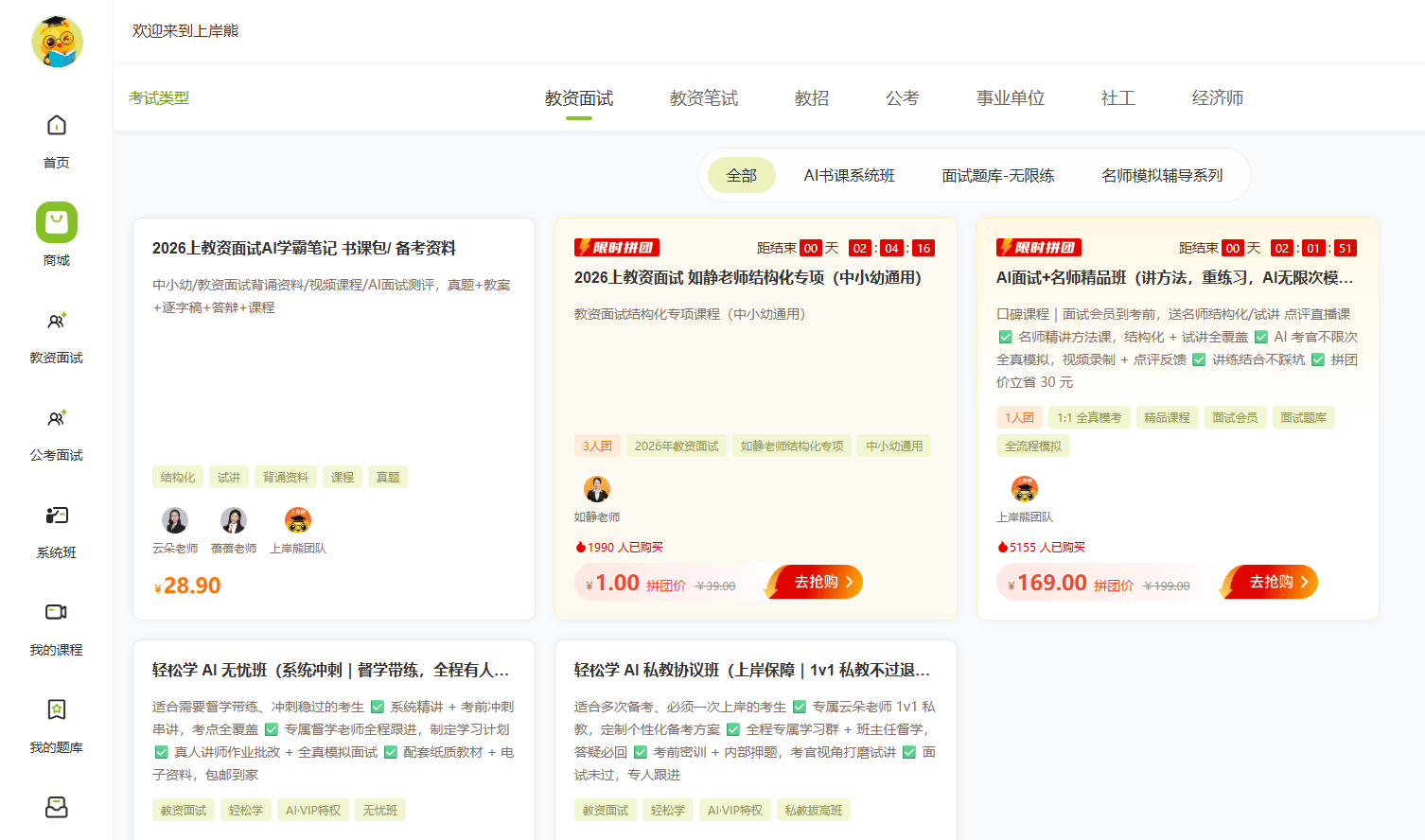Click the 面试会员 tag
Viewport: 1425px width, 840px height.
click(1235, 417)
